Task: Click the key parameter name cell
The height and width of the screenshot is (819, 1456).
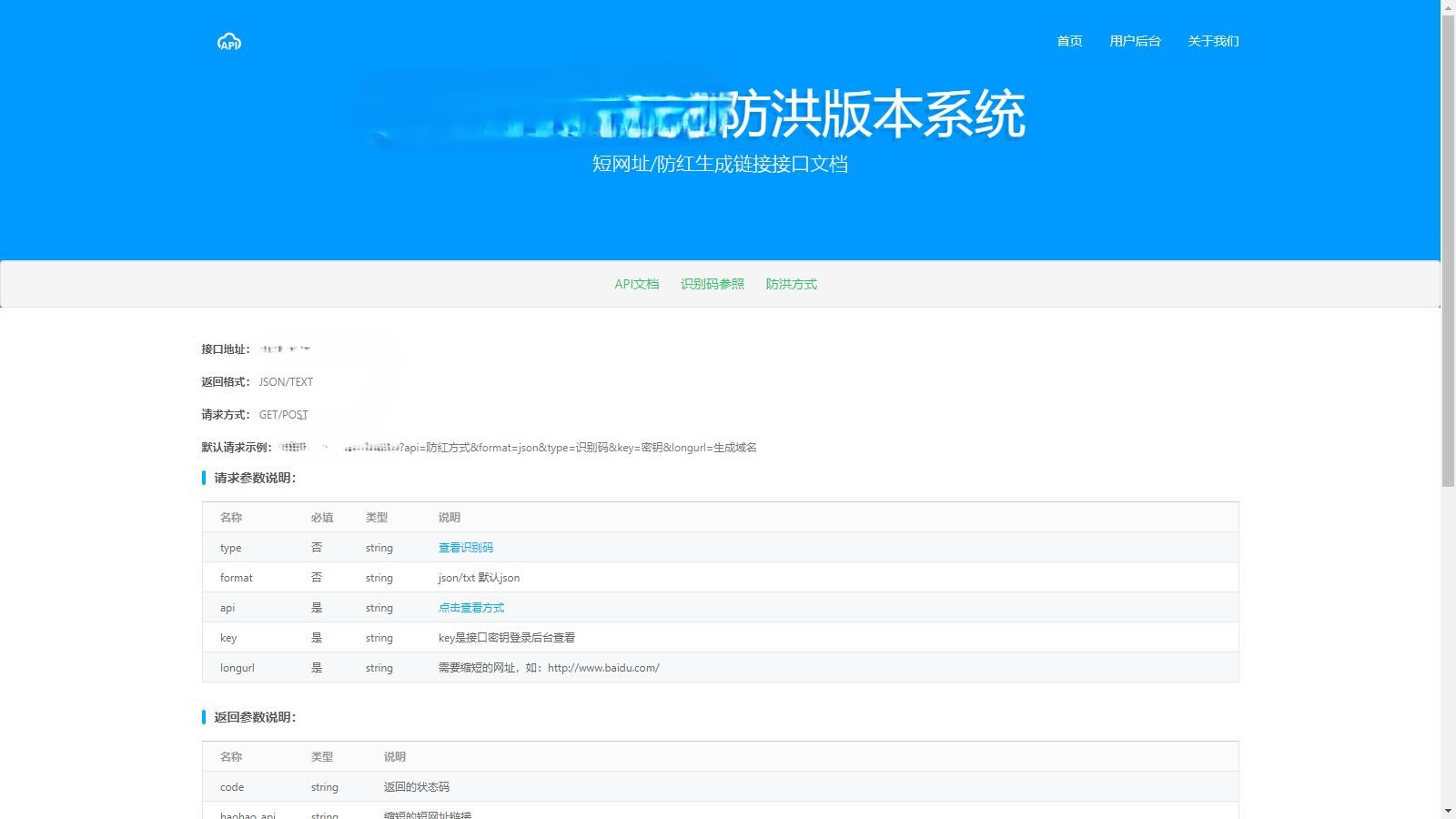Action: 228,638
